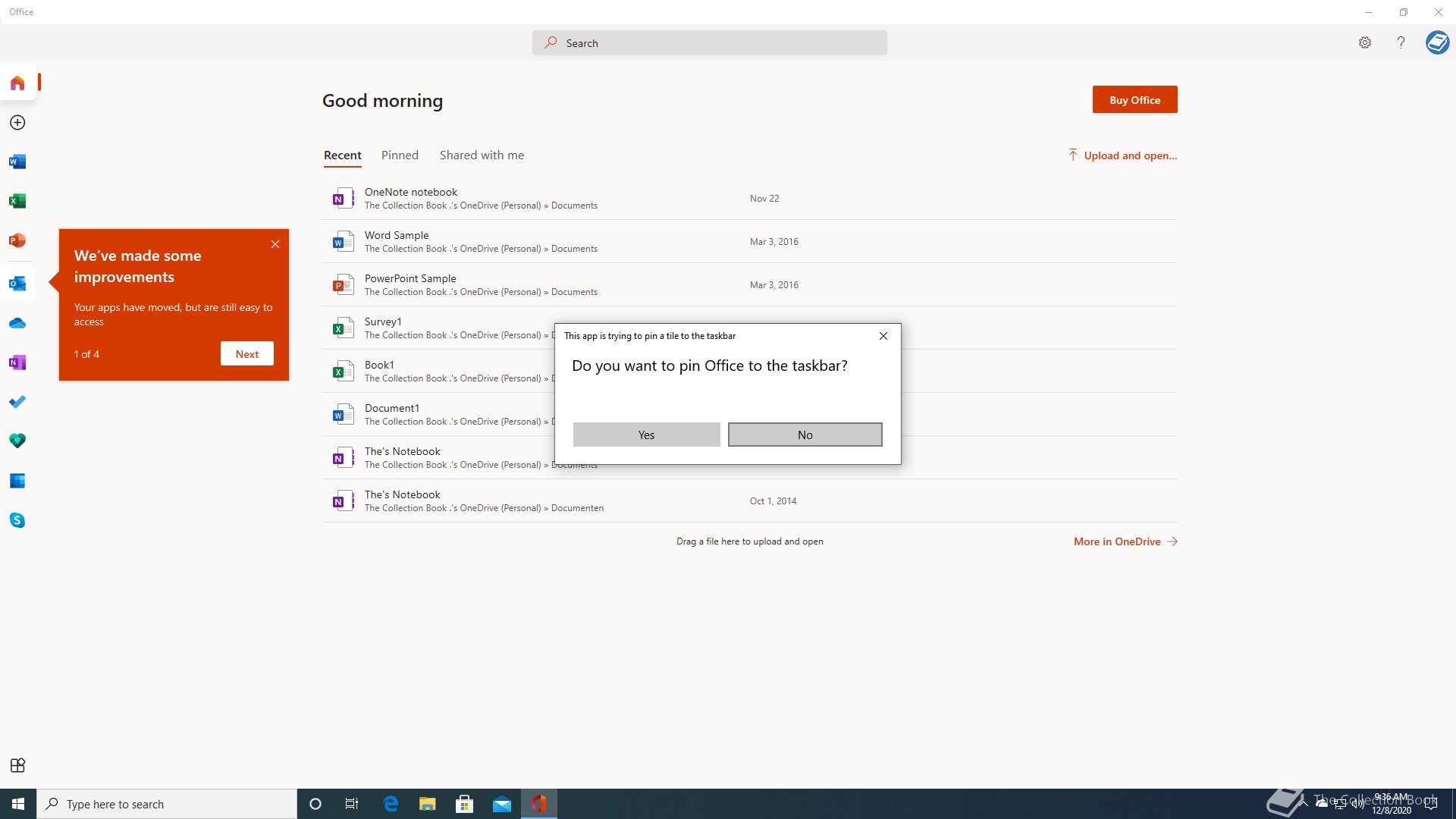1456x819 pixels.
Task: Open File Explorer from taskbar
Action: coord(428,804)
